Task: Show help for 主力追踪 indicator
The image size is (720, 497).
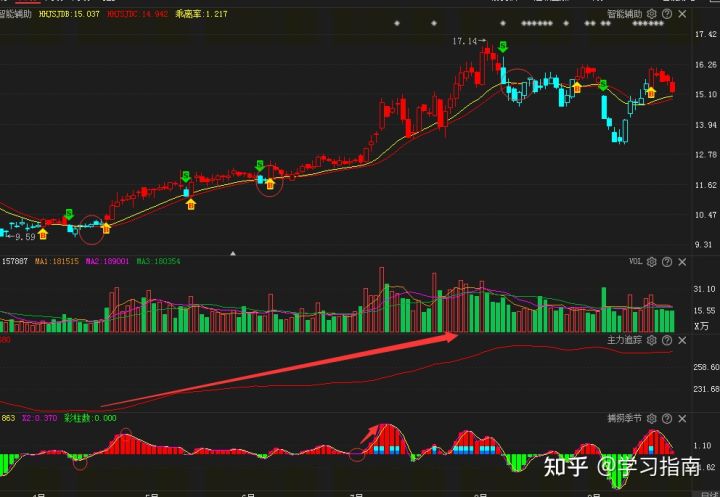Action: coord(667,340)
